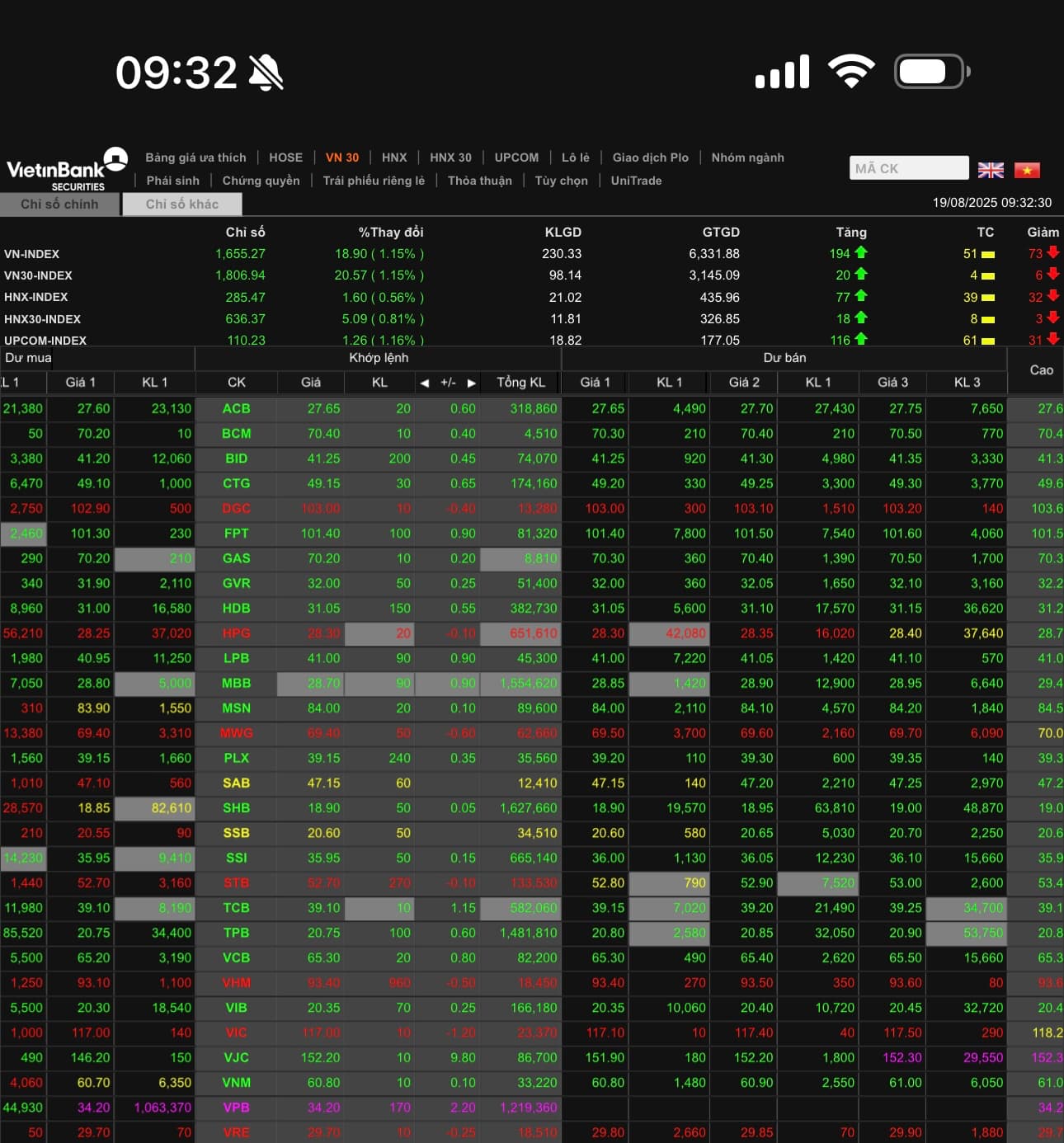
Task: Click the MÃ CK search field
Action: click(908, 168)
